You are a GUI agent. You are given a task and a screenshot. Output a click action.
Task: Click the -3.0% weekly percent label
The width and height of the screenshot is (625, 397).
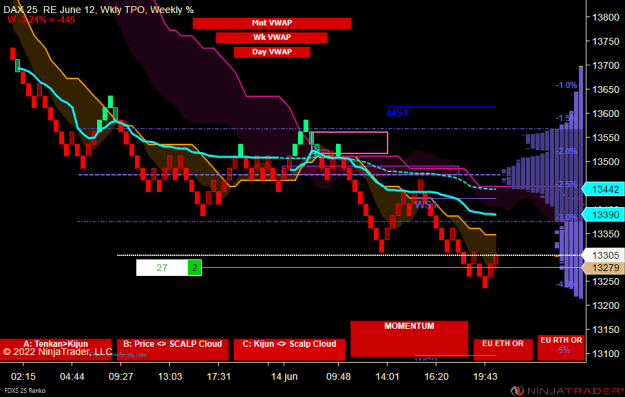566,217
